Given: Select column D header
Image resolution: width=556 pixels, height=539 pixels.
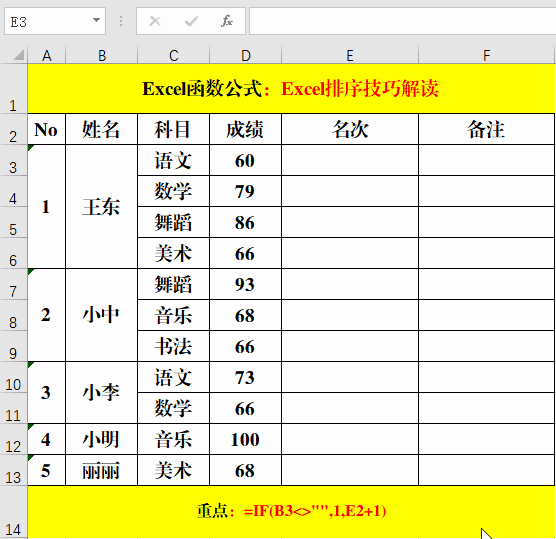Looking at the screenshot, I should click(x=246, y=55).
